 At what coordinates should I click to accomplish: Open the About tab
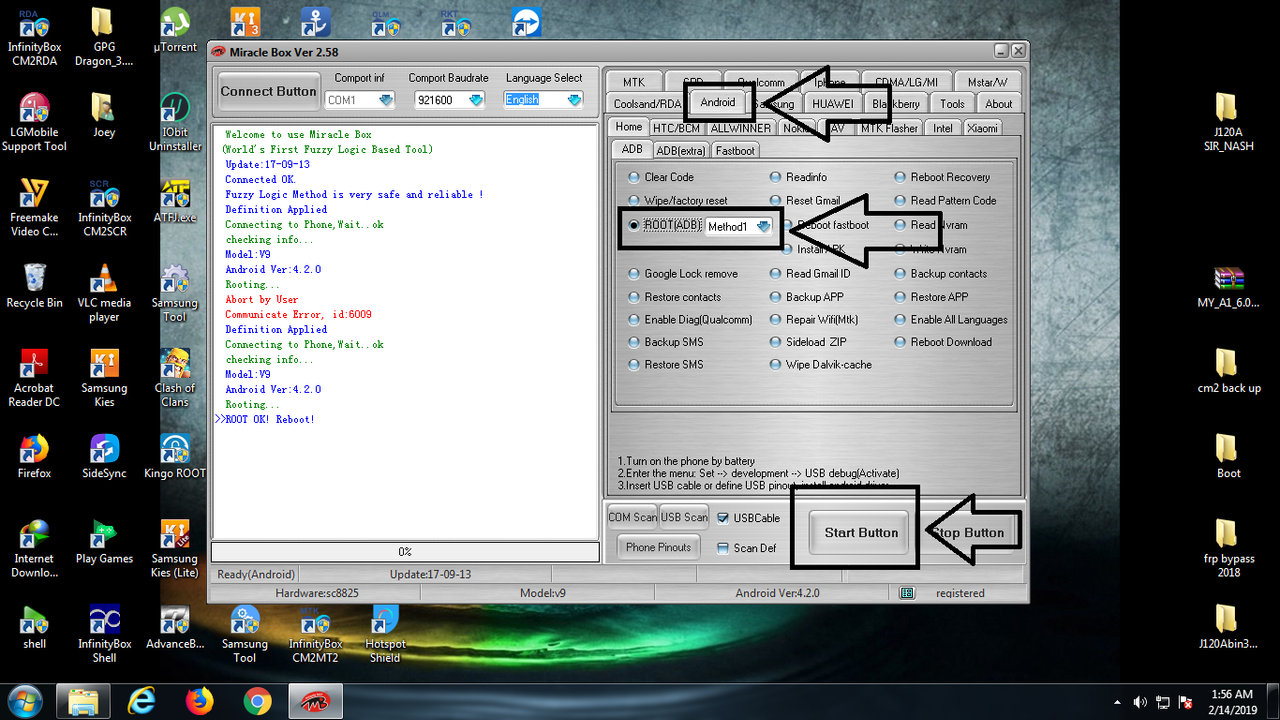point(999,104)
